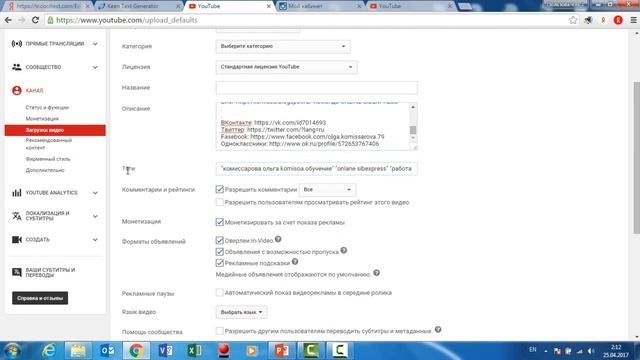Viewport: 640px width, 360px height.
Task: Toggle Overlay In-Video ads checkbox
Action: [x=220, y=240]
